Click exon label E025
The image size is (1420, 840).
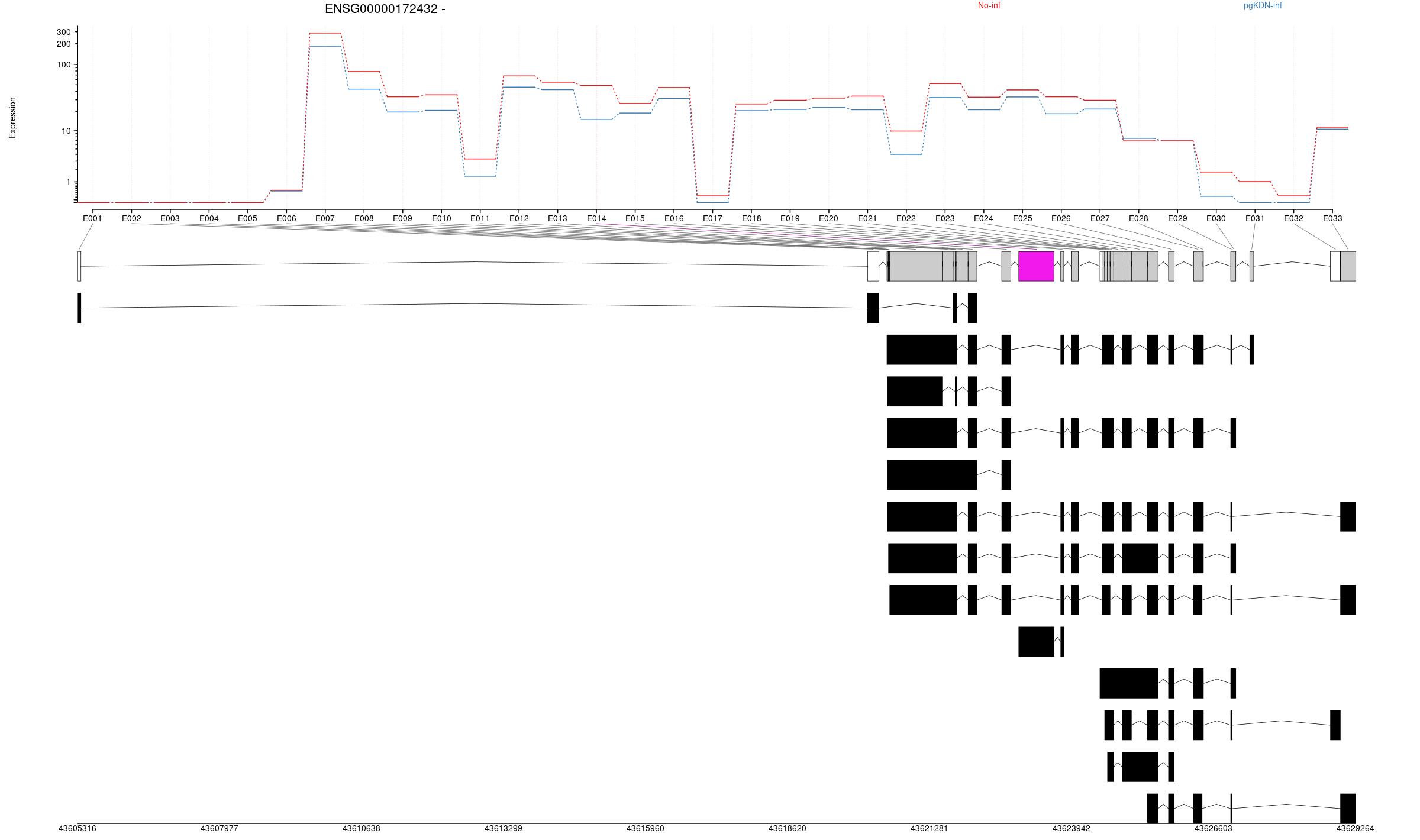tap(1022, 218)
